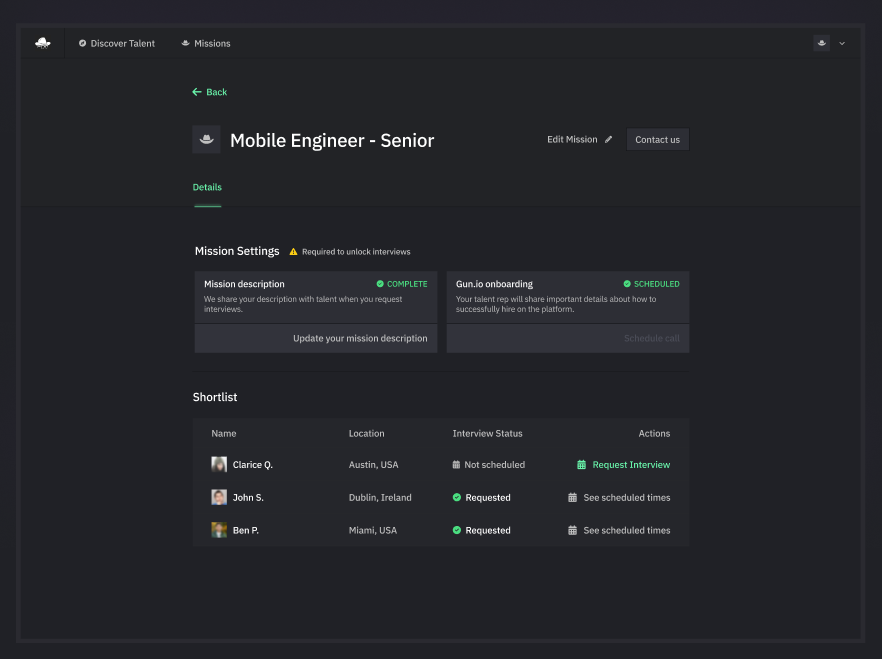Click calendar icon in John S. actions
The height and width of the screenshot is (659, 882).
tap(573, 498)
